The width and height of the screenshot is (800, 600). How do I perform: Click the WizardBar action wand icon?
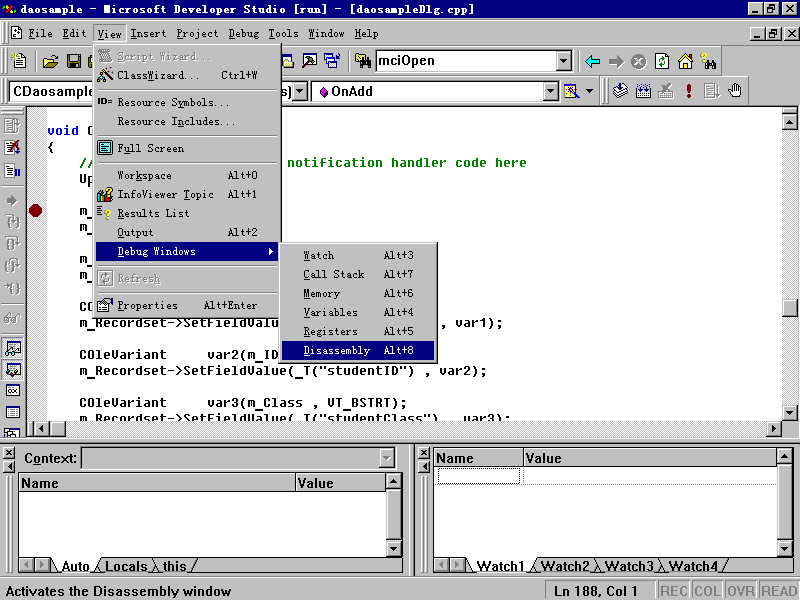(x=571, y=91)
